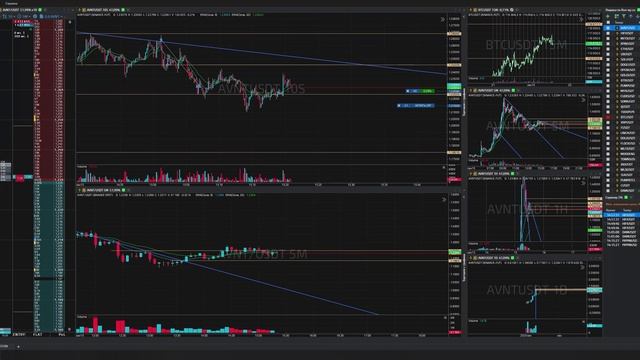Add new workspace tab with plus at bottom
The height and width of the screenshot is (360, 640).
(18, 347)
